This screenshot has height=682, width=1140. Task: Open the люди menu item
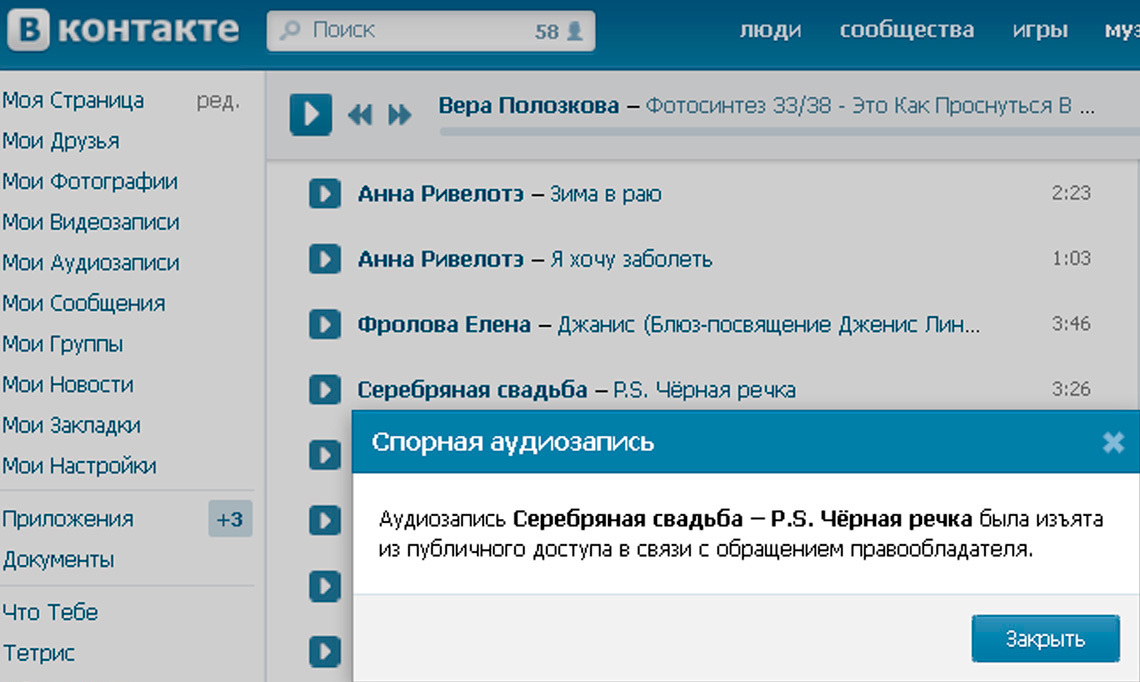point(770,30)
